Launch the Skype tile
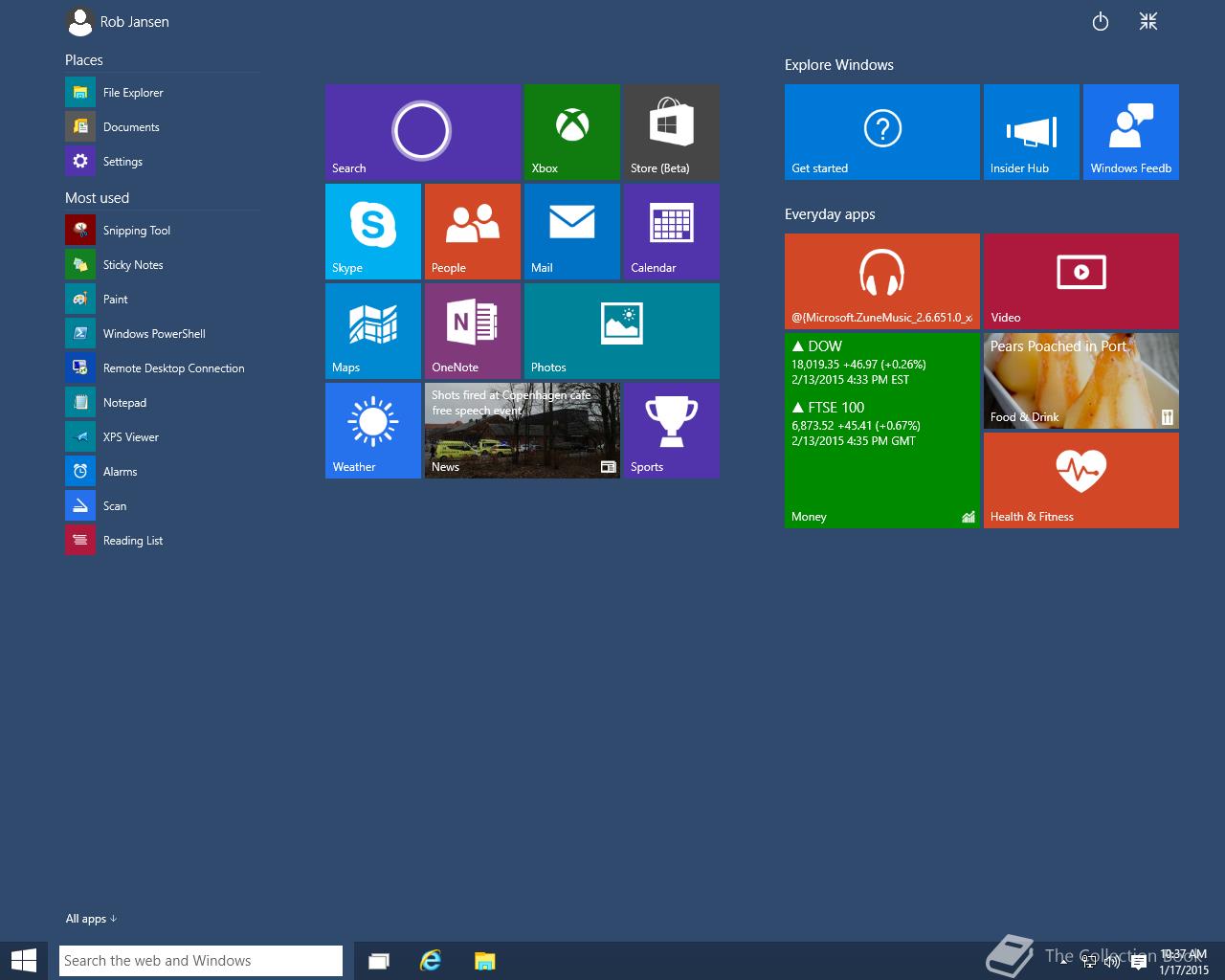 tap(373, 232)
